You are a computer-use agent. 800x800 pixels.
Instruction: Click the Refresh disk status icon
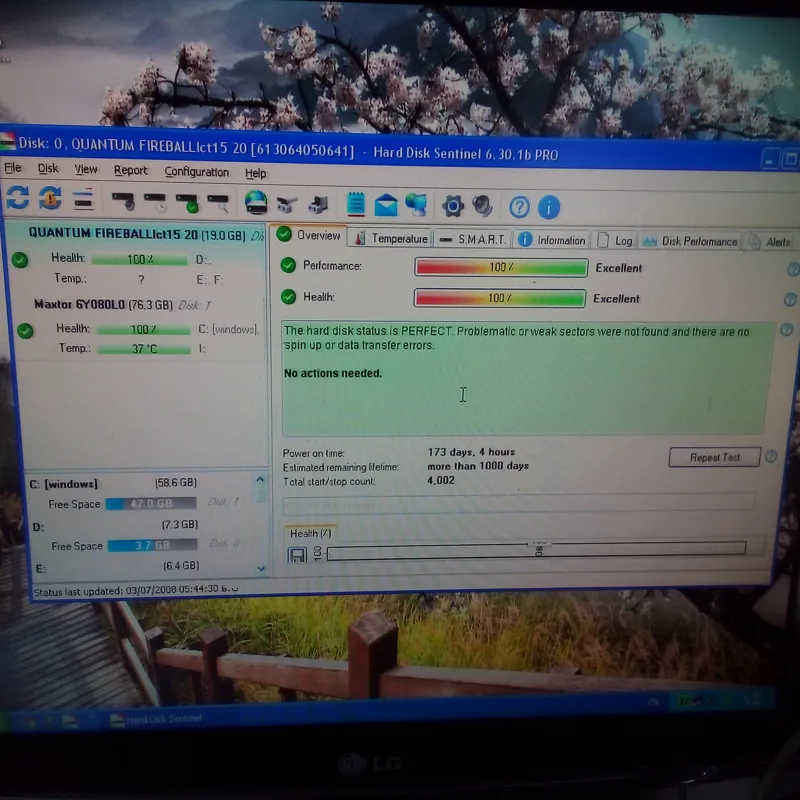pyautogui.click(x=18, y=197)
